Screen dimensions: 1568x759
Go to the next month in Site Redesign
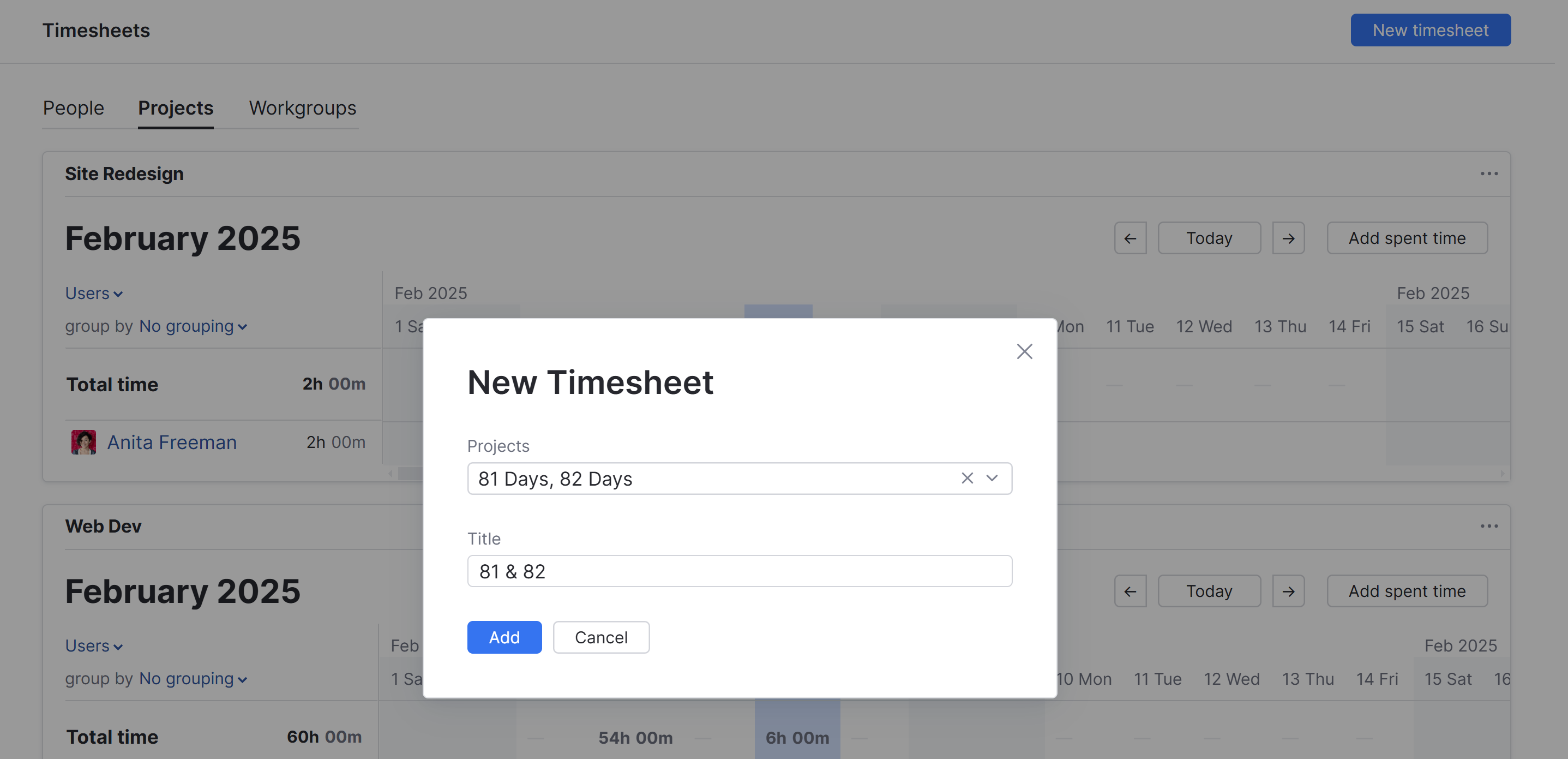(x=1289, y=237)
